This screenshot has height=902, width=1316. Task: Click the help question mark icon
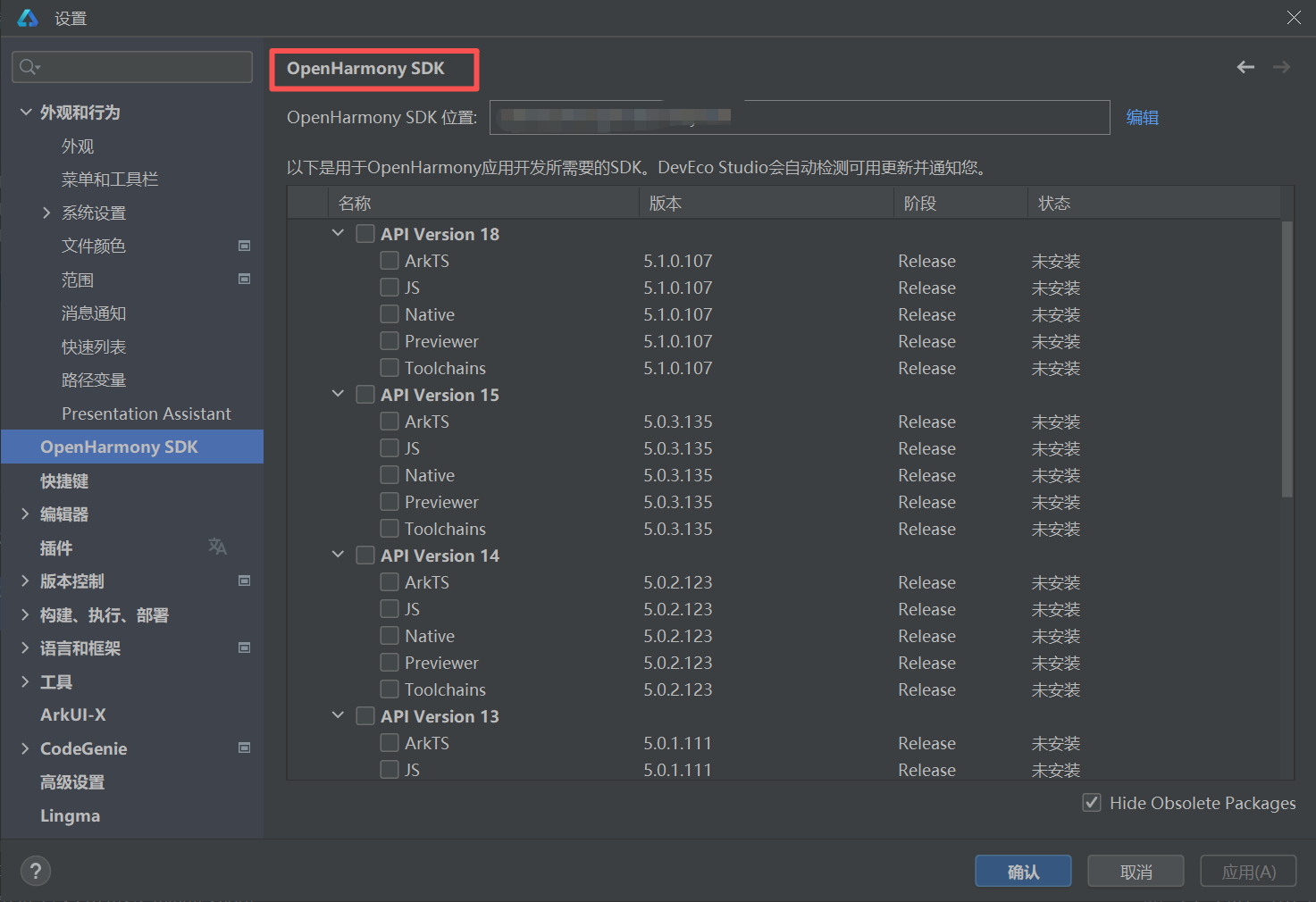click(x=36, y=871)
